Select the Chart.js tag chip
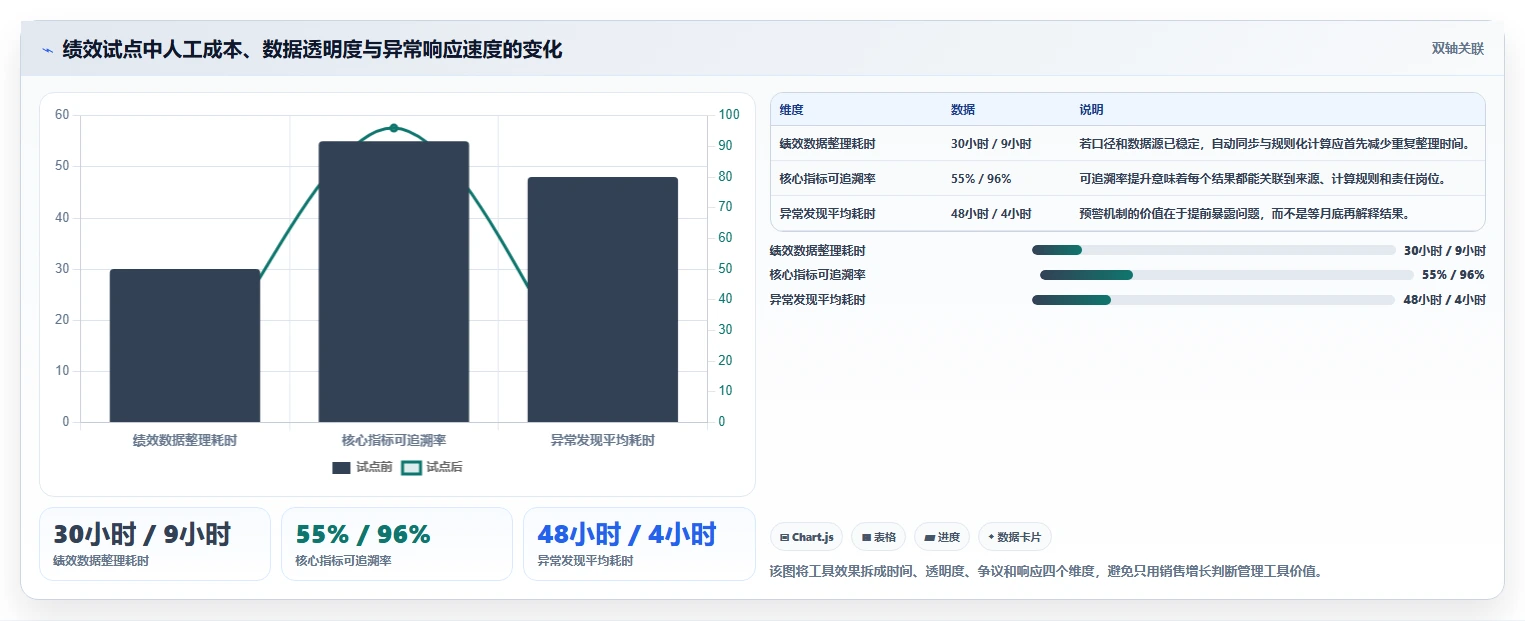Viewport: 1525px width, 621px height. (x=807, y=537)
